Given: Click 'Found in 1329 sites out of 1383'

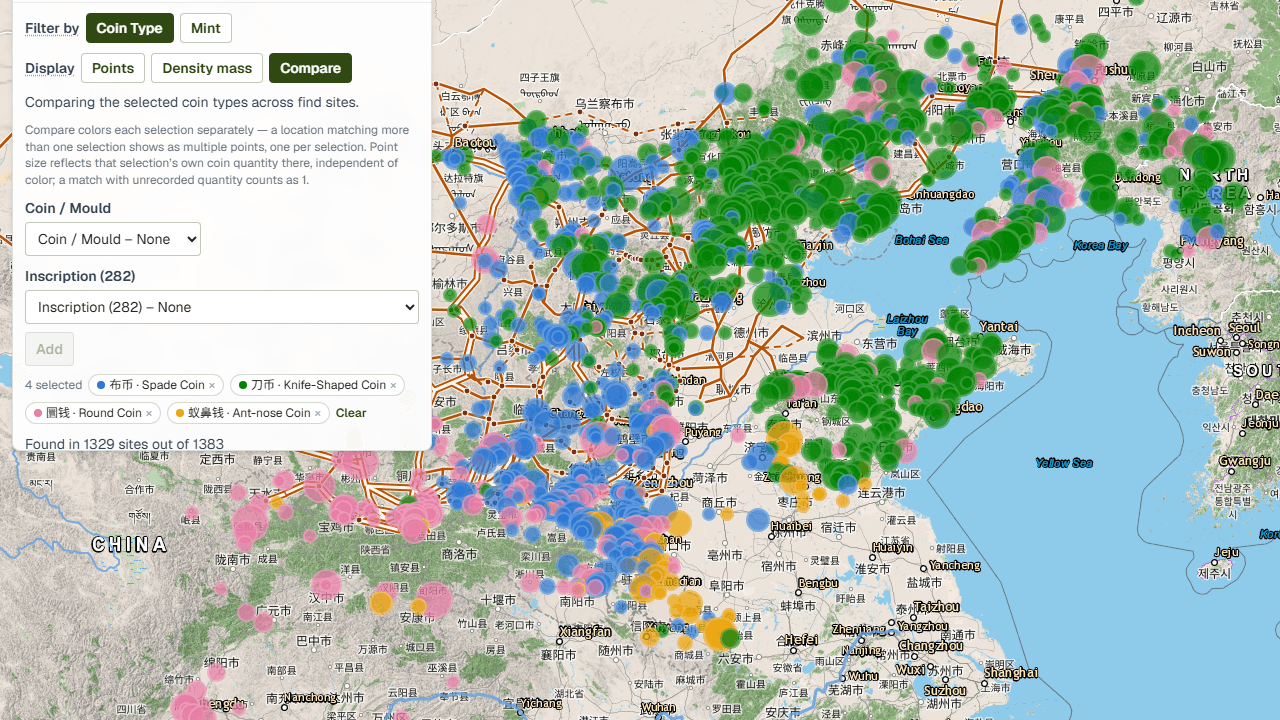Looking at the screenshot, I should coord(124,443).
